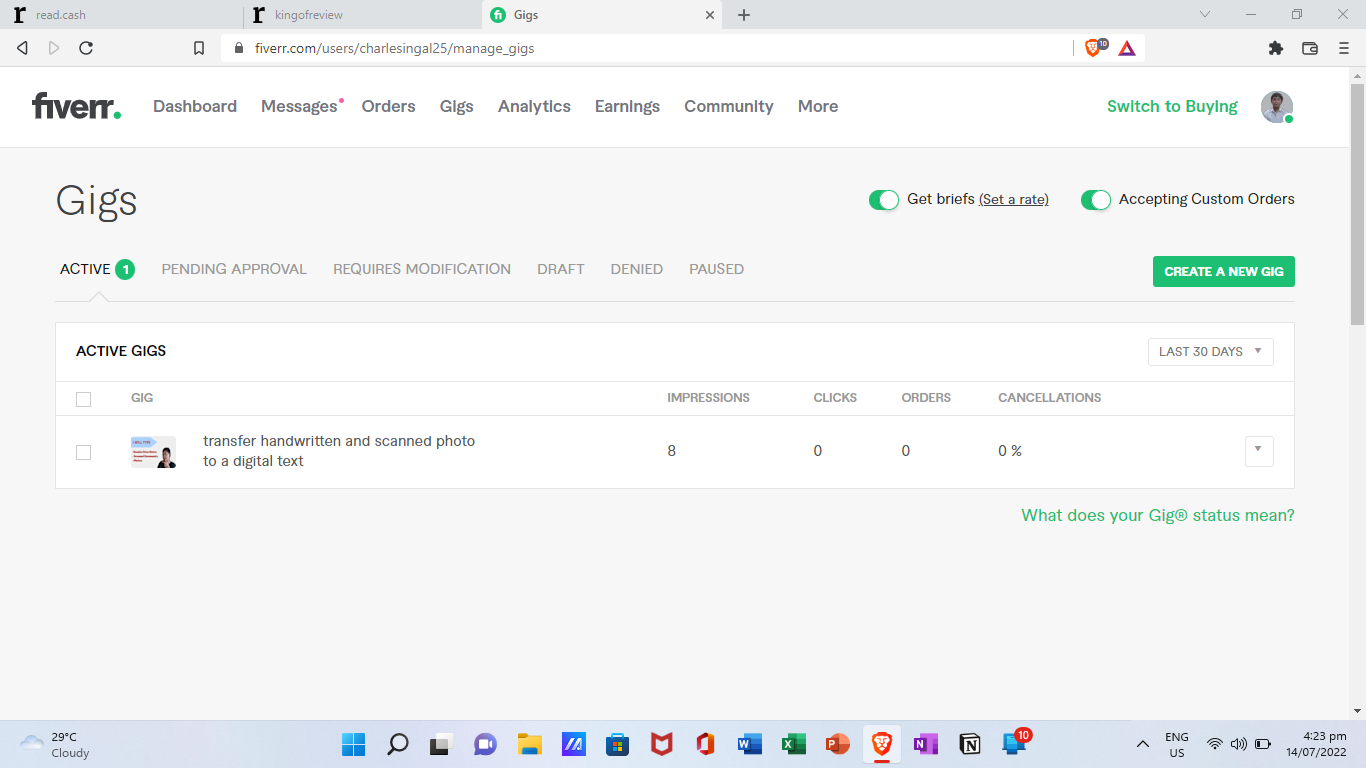
Task: Show hidden system tray icons
Action: pos(1142,744)
